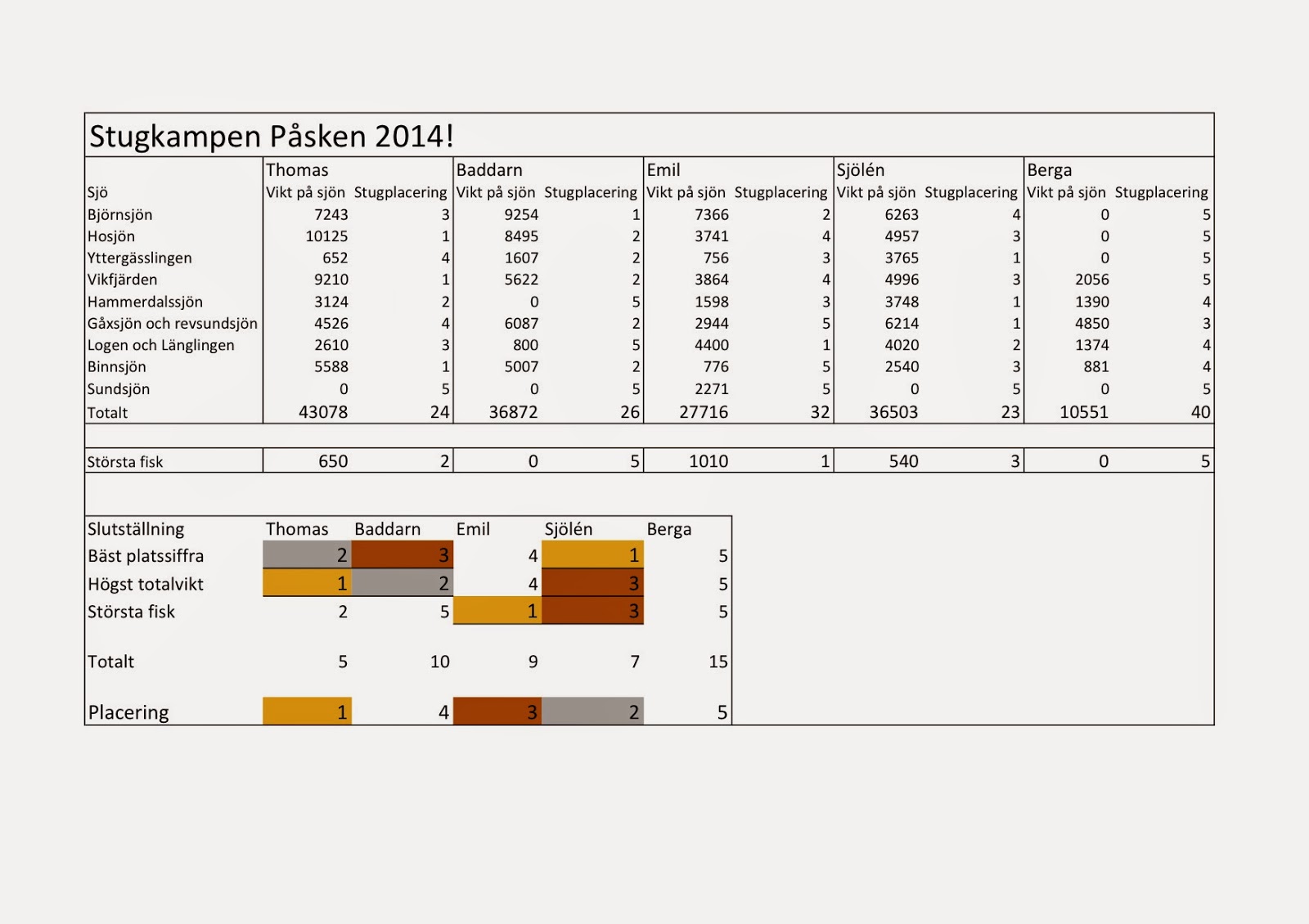Click the value 9254 for Baddarn in Björnsjön
Screen dimensions: 1309x924
click(x=521, y=214)
